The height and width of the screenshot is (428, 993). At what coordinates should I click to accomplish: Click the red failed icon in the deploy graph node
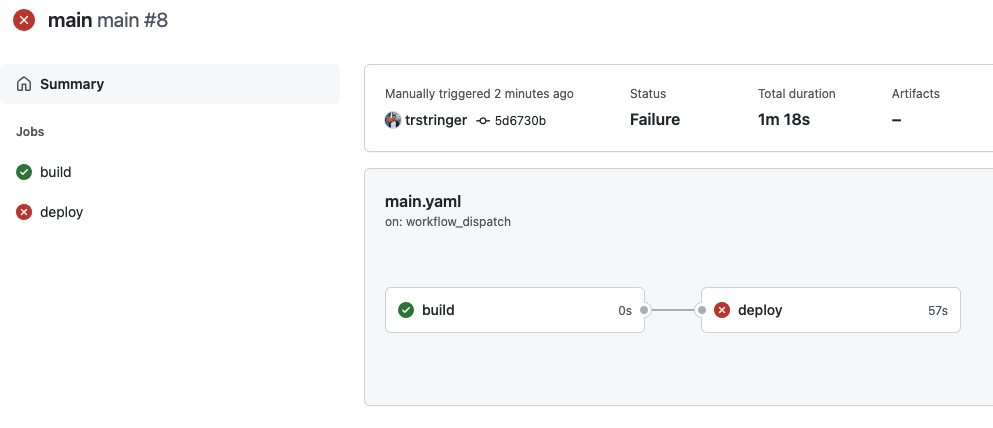[x=722, y=310]
